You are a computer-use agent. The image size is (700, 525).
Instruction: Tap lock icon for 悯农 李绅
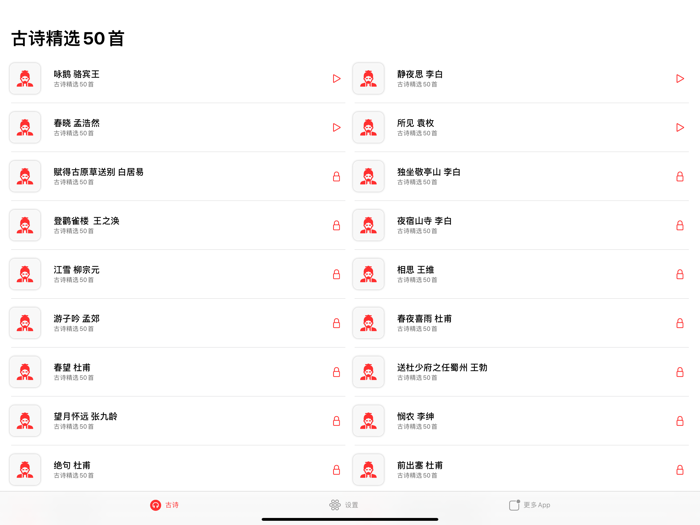pyautogui.click(x=680, y=421)
